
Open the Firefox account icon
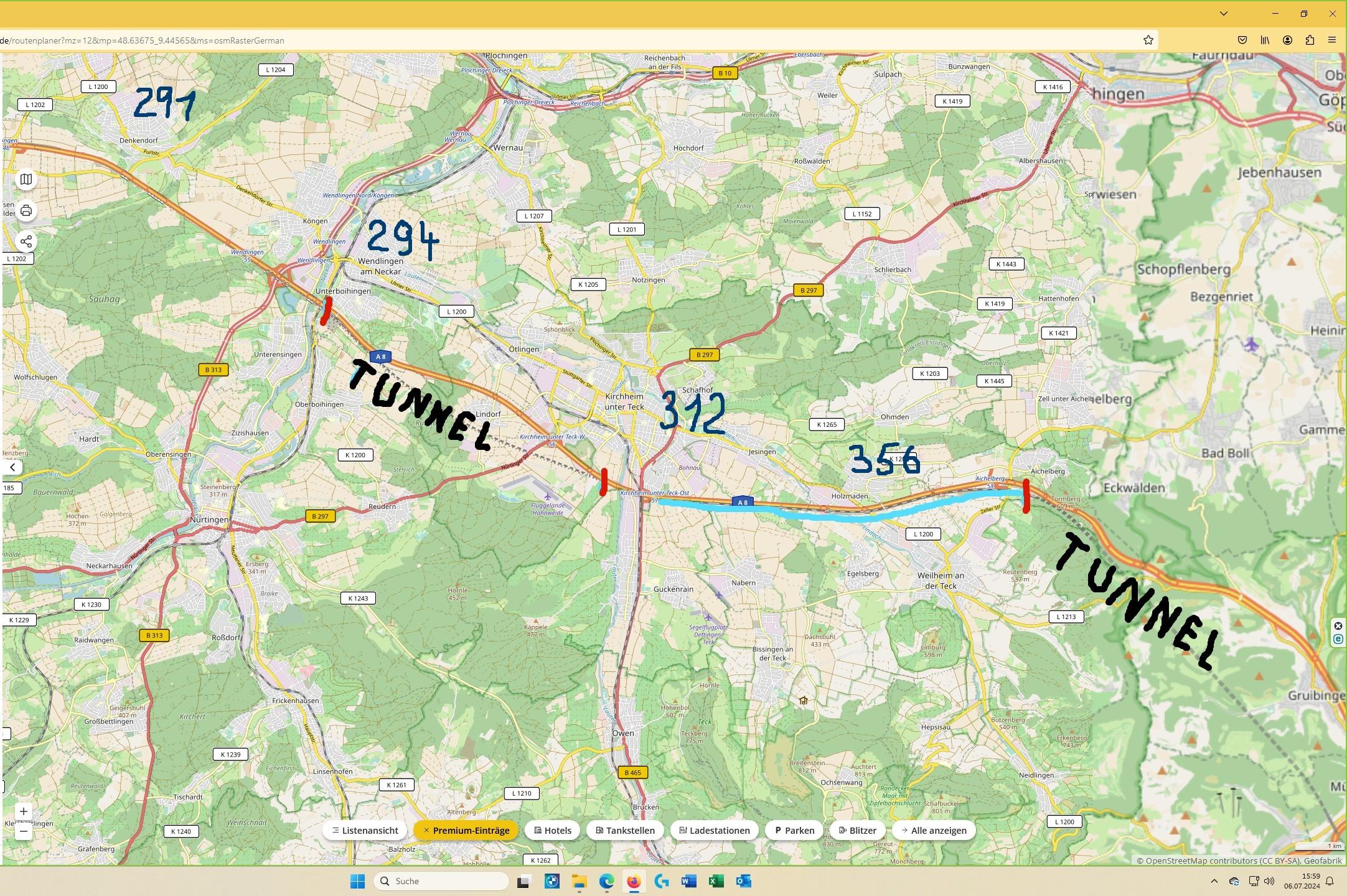coord(1287,40)
